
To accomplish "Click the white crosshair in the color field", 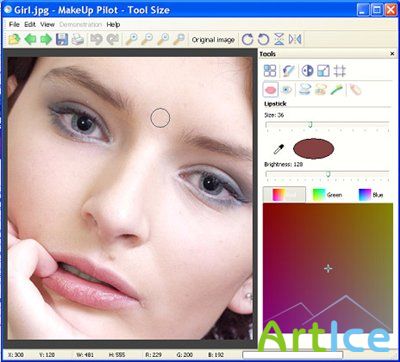I will [x=328, y=269].
